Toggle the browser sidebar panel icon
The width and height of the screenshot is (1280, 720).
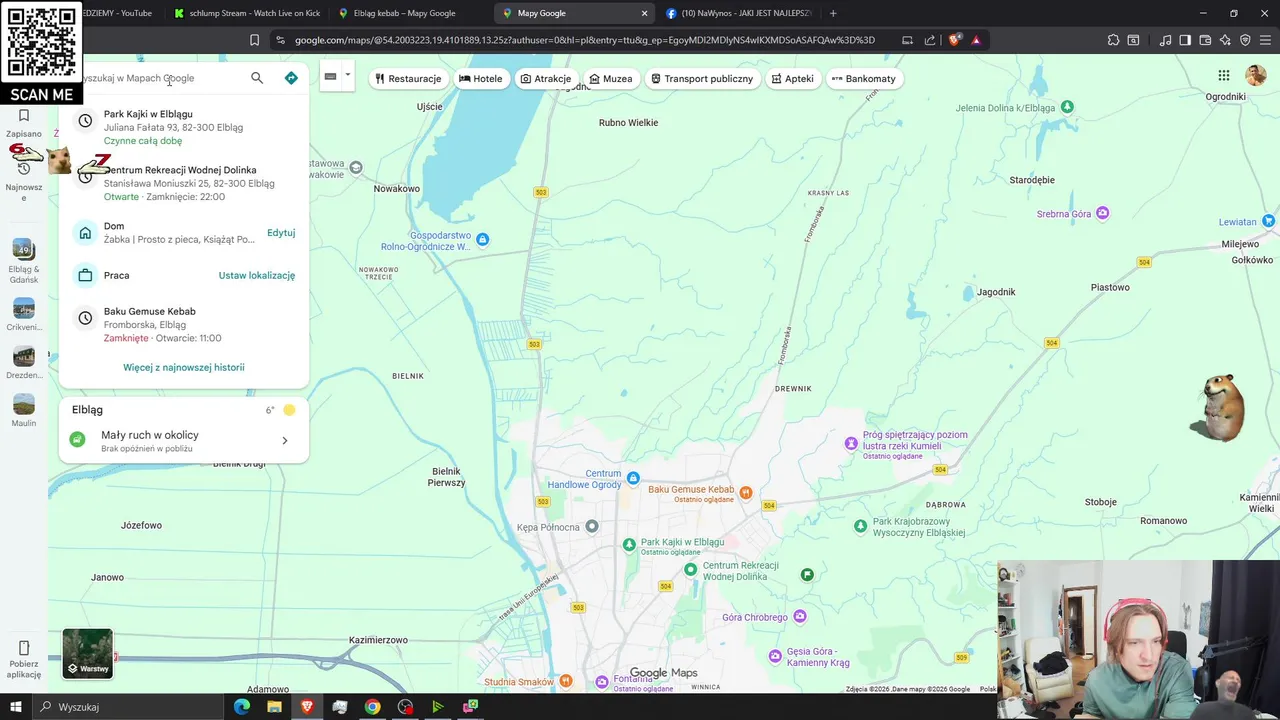1185,40
